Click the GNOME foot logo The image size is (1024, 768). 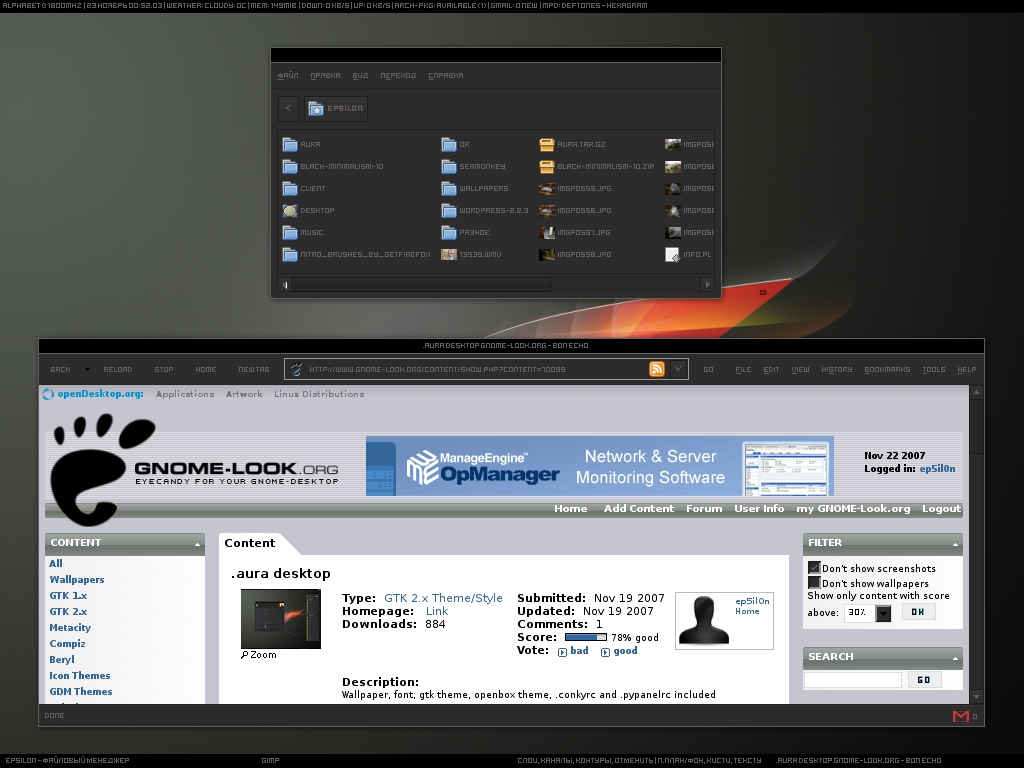click(103, 470)
